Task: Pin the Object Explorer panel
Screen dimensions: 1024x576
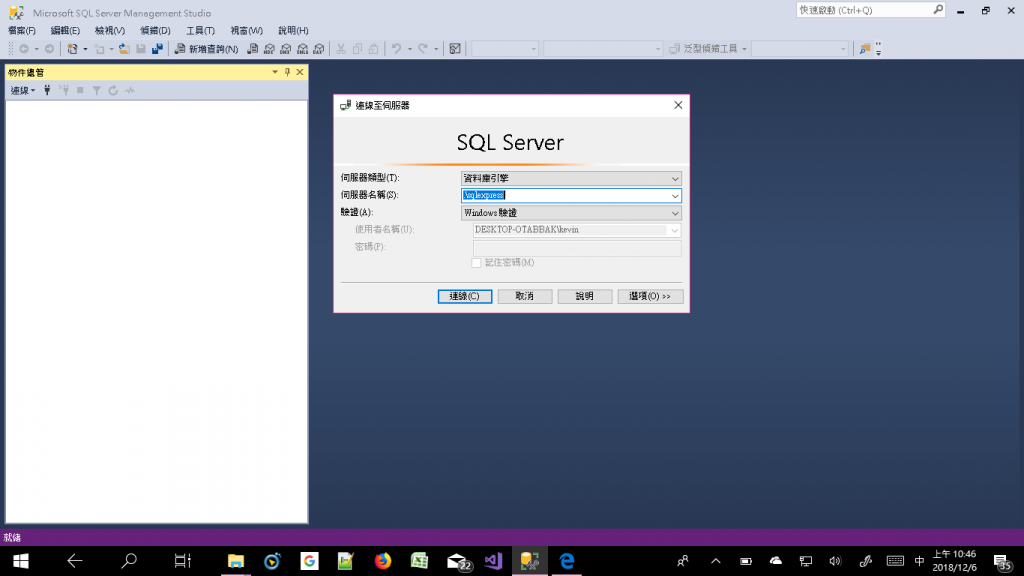Action: click(x=287, y=72)
